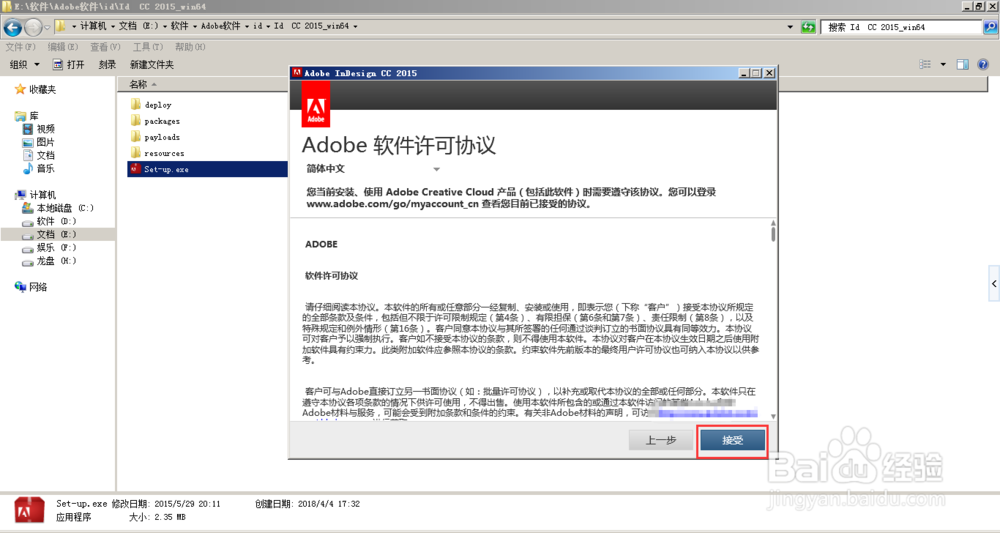Image resolution: width=1000 pixels, height=533 pixels.
Task: Open the 组织 dropdown in toolbar
Action: pyautogui.click(x=24, y=64)
